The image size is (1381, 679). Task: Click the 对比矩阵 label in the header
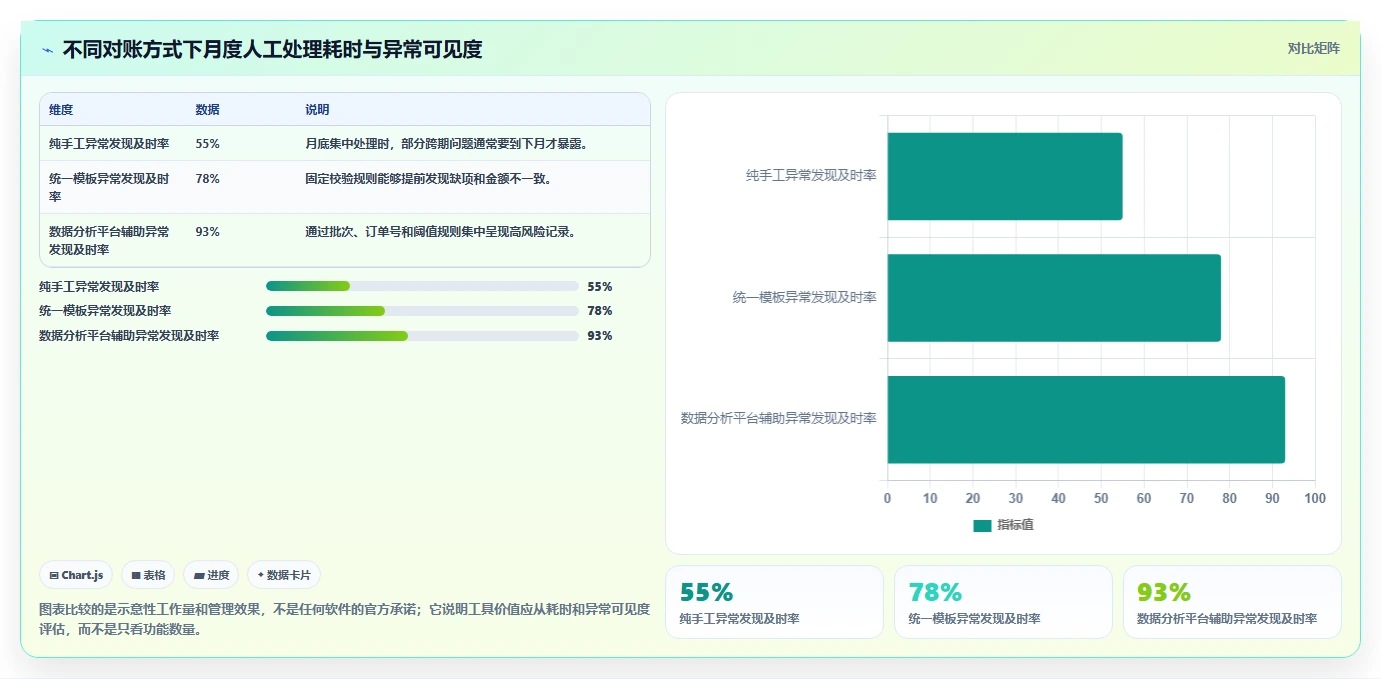[1313, 48]
